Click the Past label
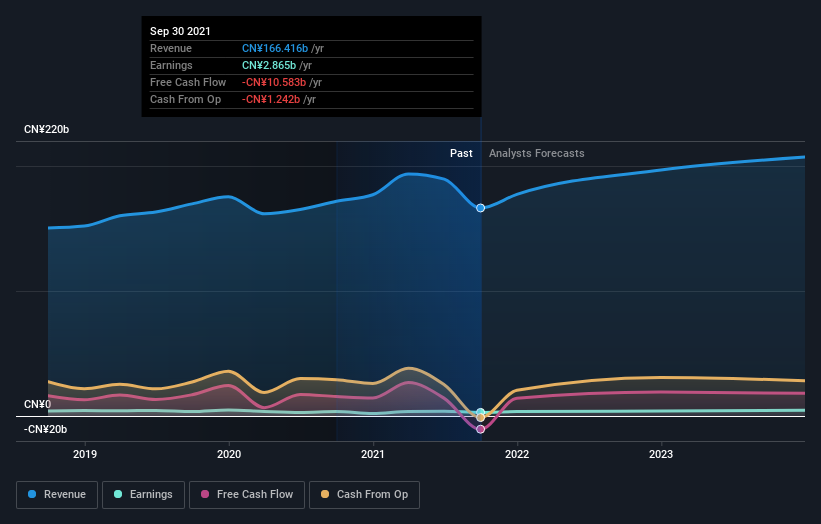821x524 pixels. pyautogui.click(x=461, y=153)
